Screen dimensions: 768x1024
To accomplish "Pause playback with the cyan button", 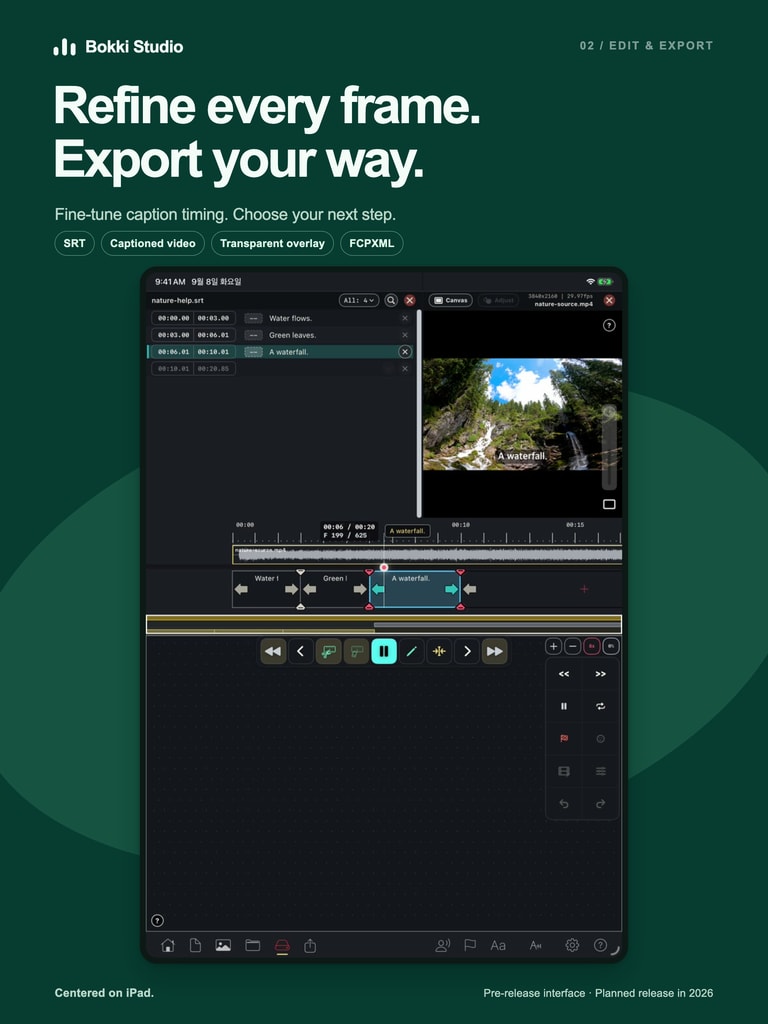I will (x=384, y=651).
